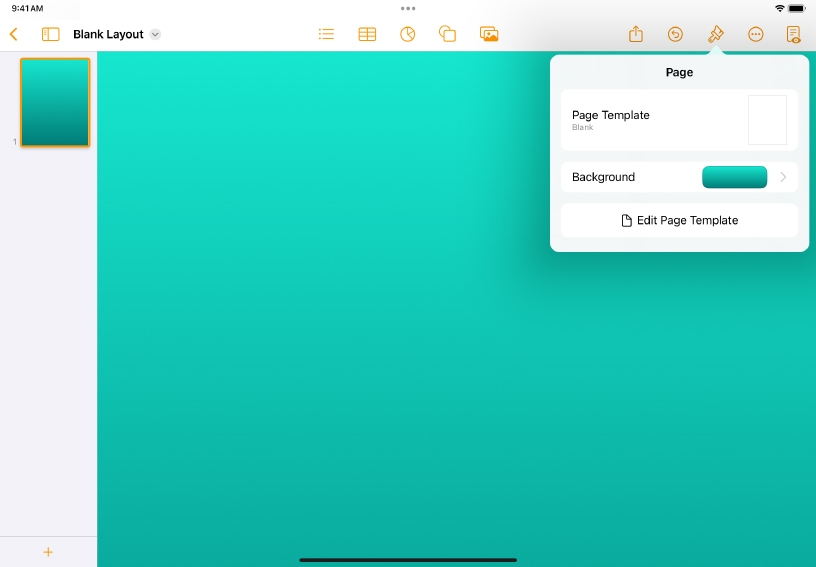
Task: Expand the Background options chevron
Action: coord(783,177)
